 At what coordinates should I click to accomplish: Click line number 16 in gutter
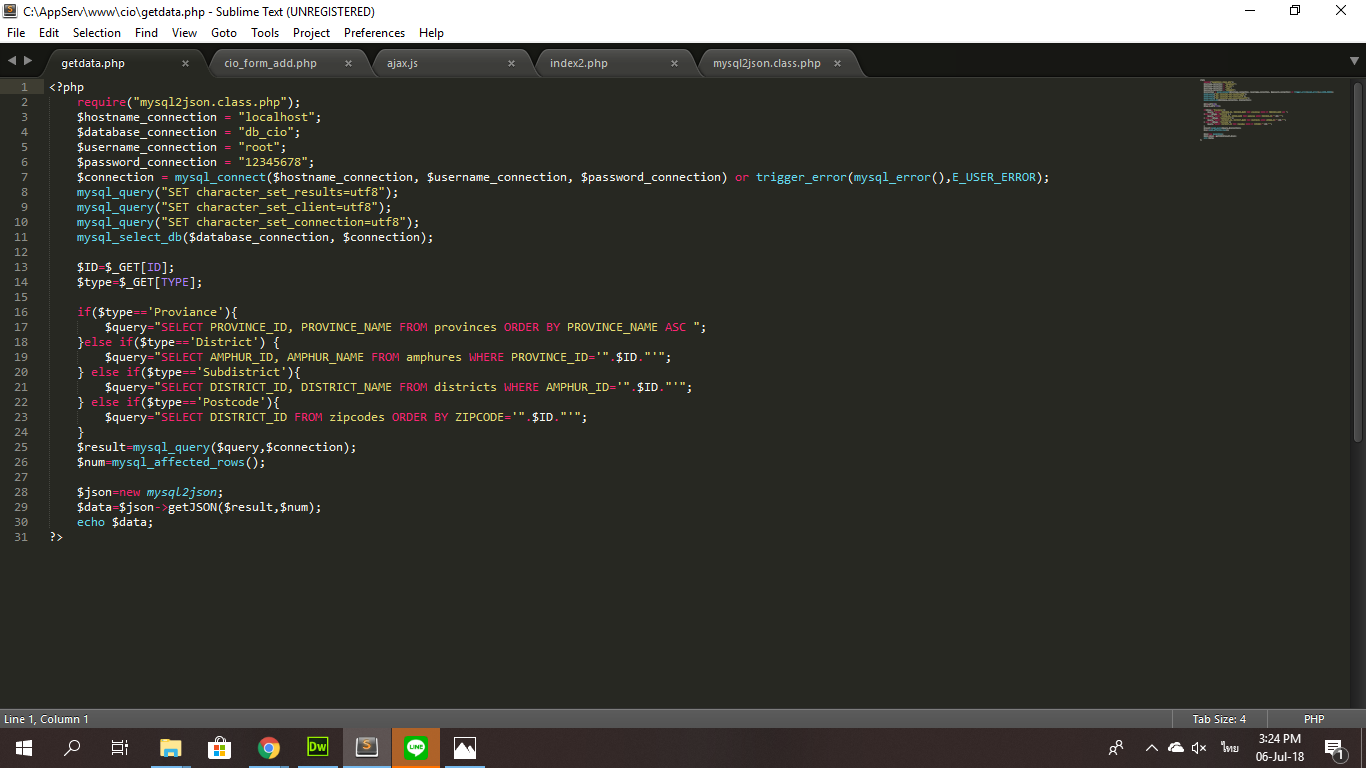[21, 312]
